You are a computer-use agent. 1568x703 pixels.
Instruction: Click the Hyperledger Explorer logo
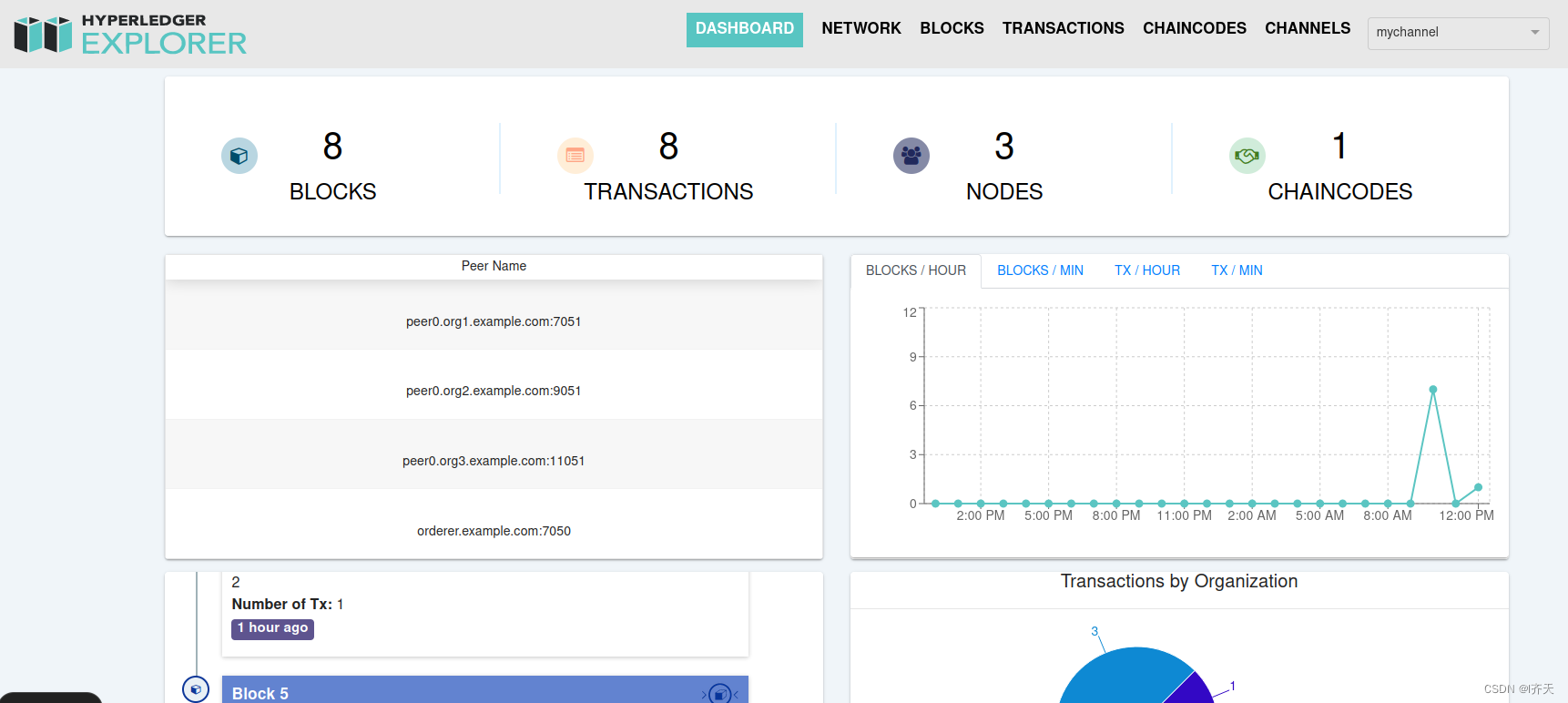pyautogui.click(x=130, y=35)
